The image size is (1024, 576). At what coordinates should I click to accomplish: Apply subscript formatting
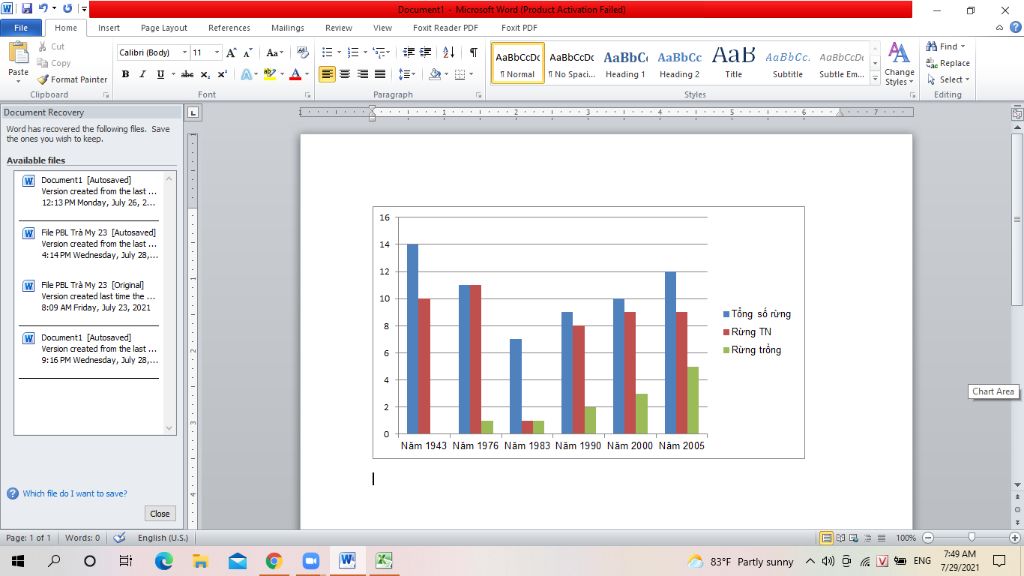[205, 74]
